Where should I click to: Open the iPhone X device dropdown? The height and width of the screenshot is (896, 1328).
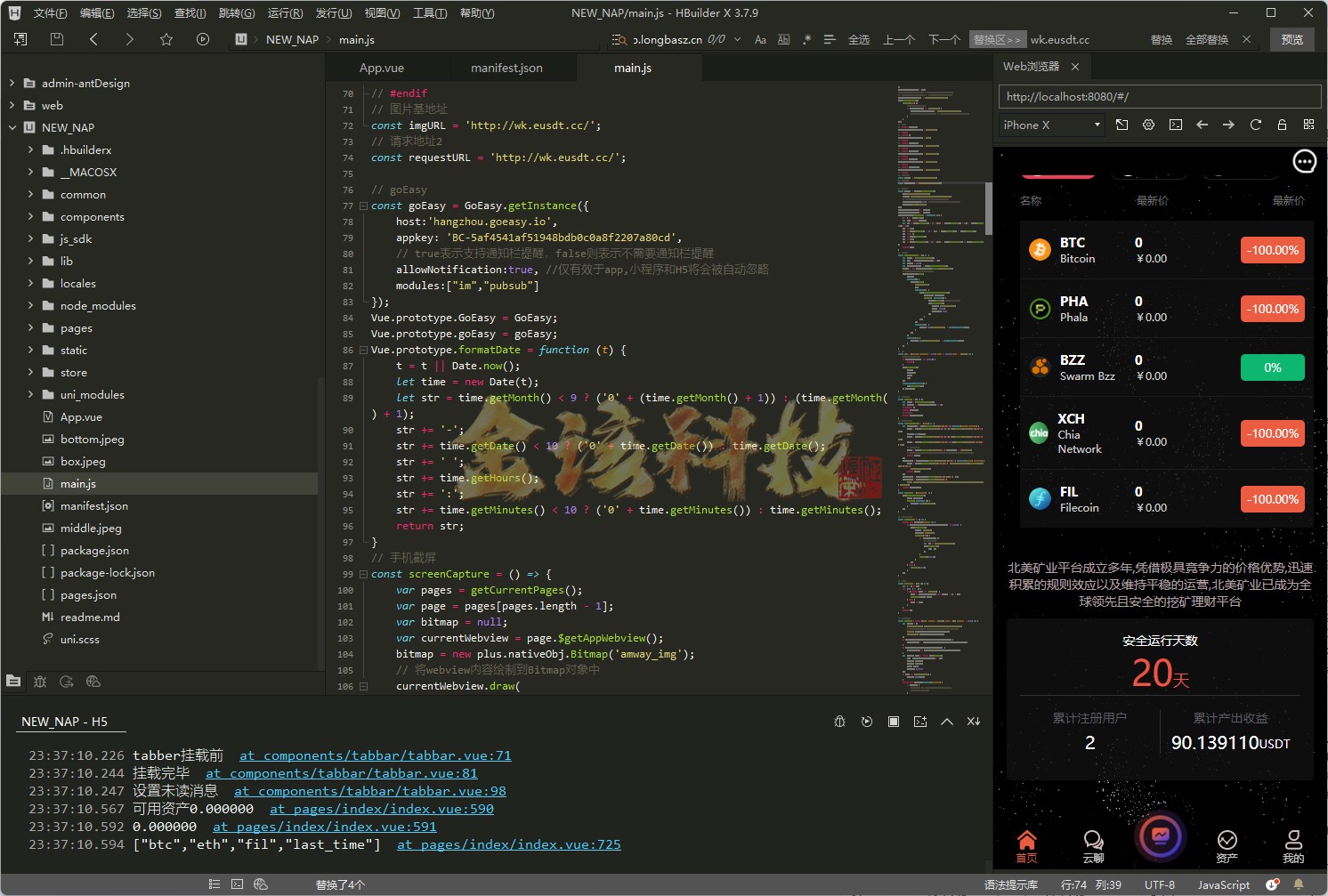[1051, 125]
